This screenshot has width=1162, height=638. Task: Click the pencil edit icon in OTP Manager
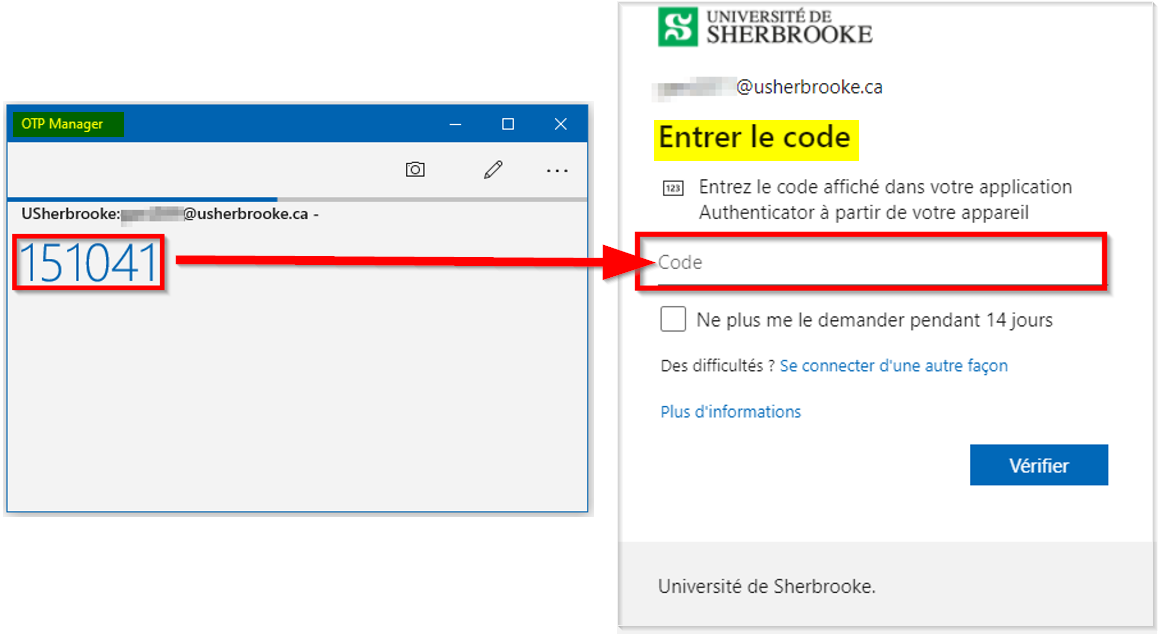coord(493,170)
